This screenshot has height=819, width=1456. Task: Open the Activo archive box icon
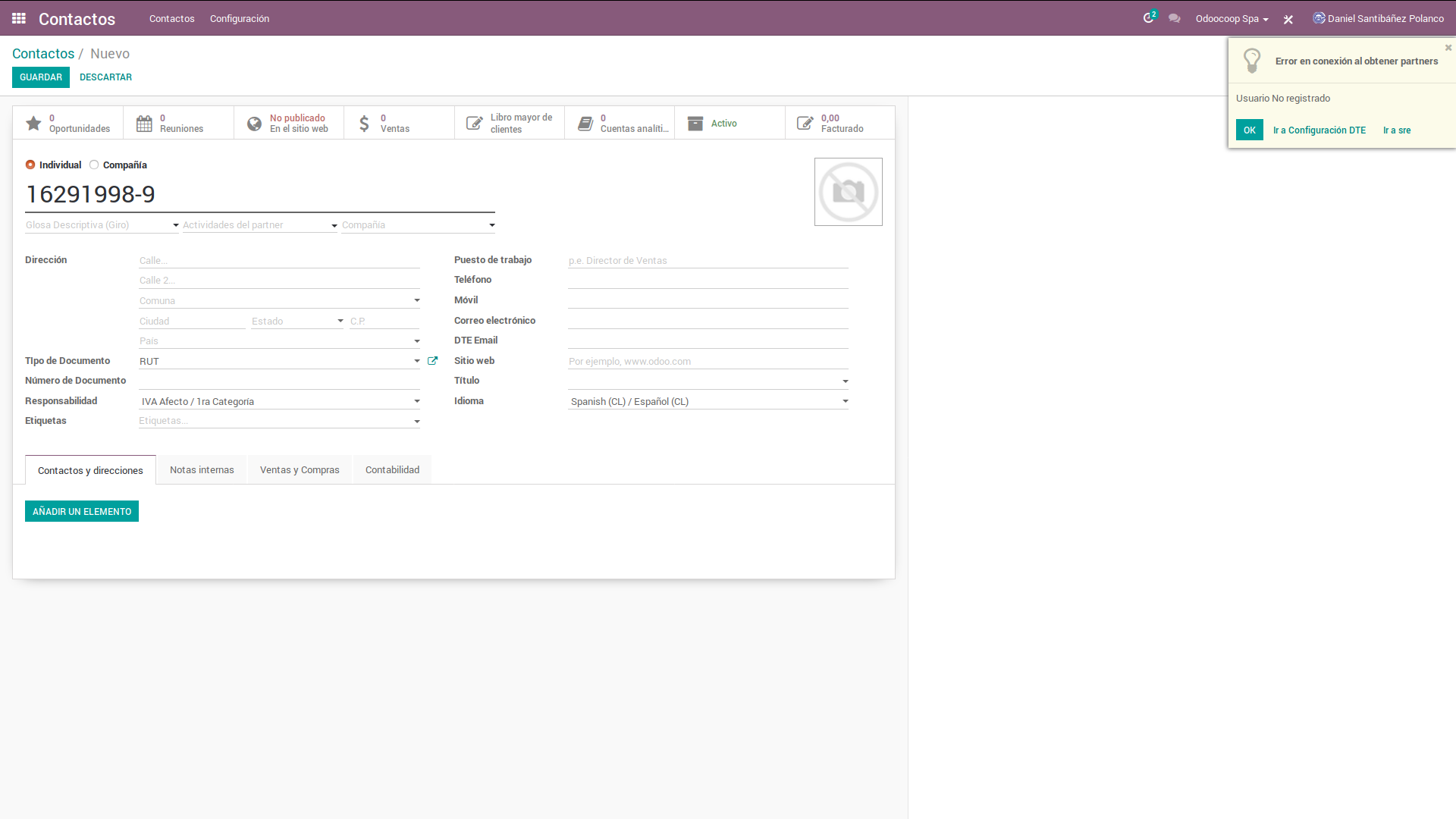tap(695, 124)
